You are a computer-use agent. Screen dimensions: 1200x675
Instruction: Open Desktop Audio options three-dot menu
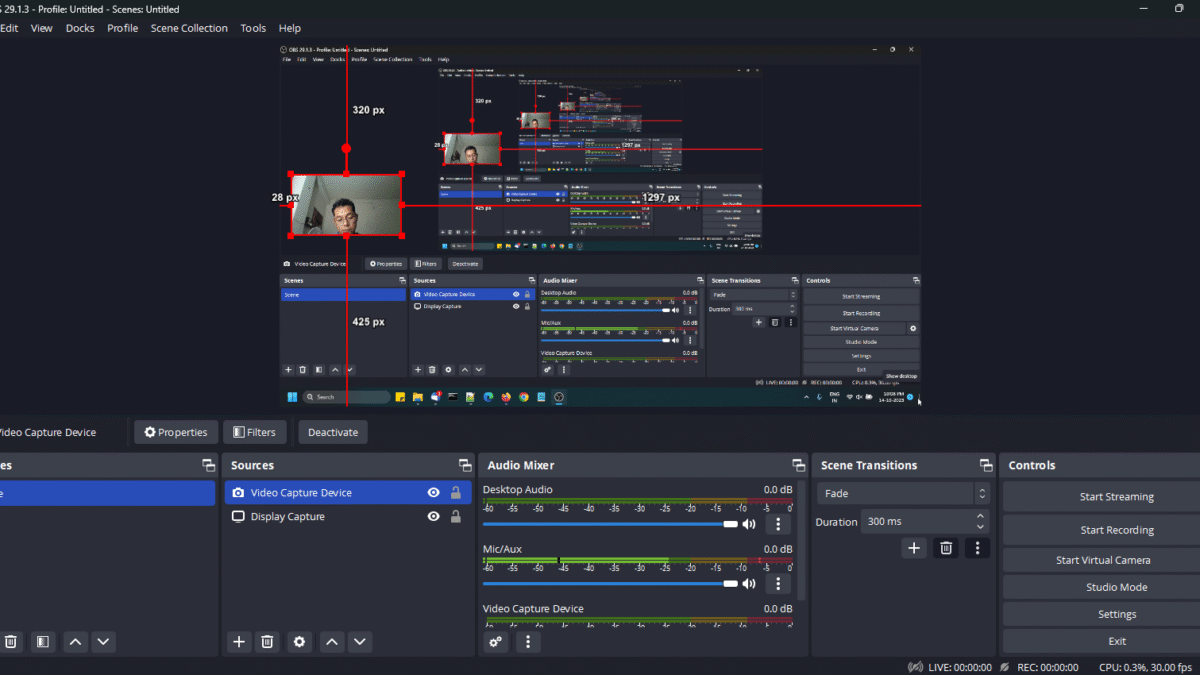coord(778,524)
